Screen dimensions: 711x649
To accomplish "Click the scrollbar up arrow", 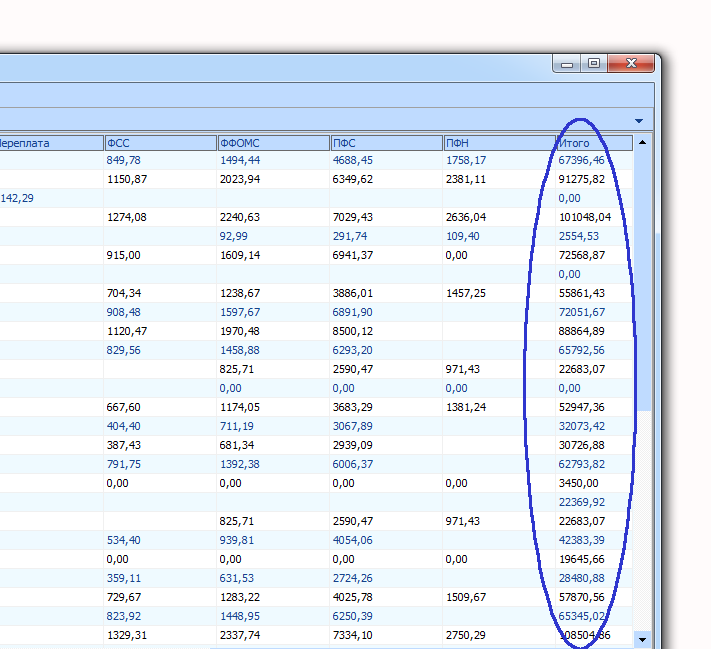I will 643,142.
